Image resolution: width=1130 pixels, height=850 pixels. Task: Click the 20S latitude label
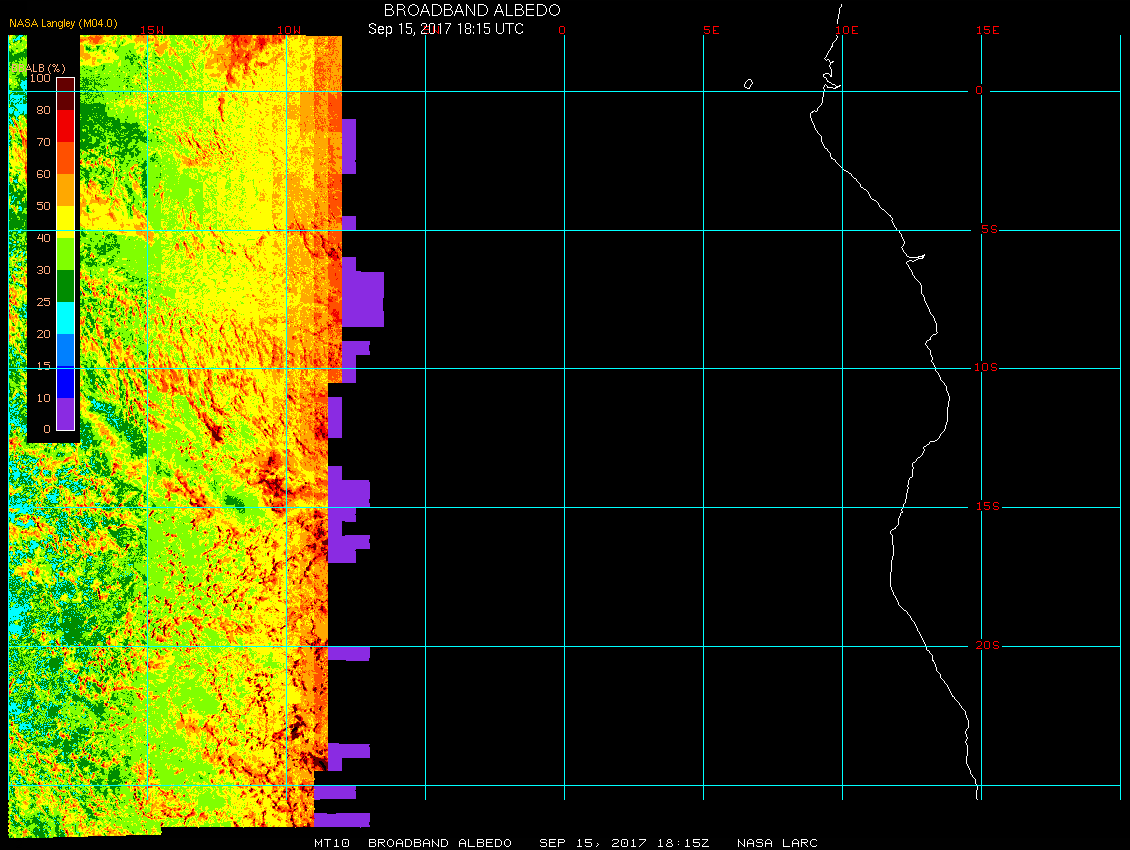[x=985, y=646]
